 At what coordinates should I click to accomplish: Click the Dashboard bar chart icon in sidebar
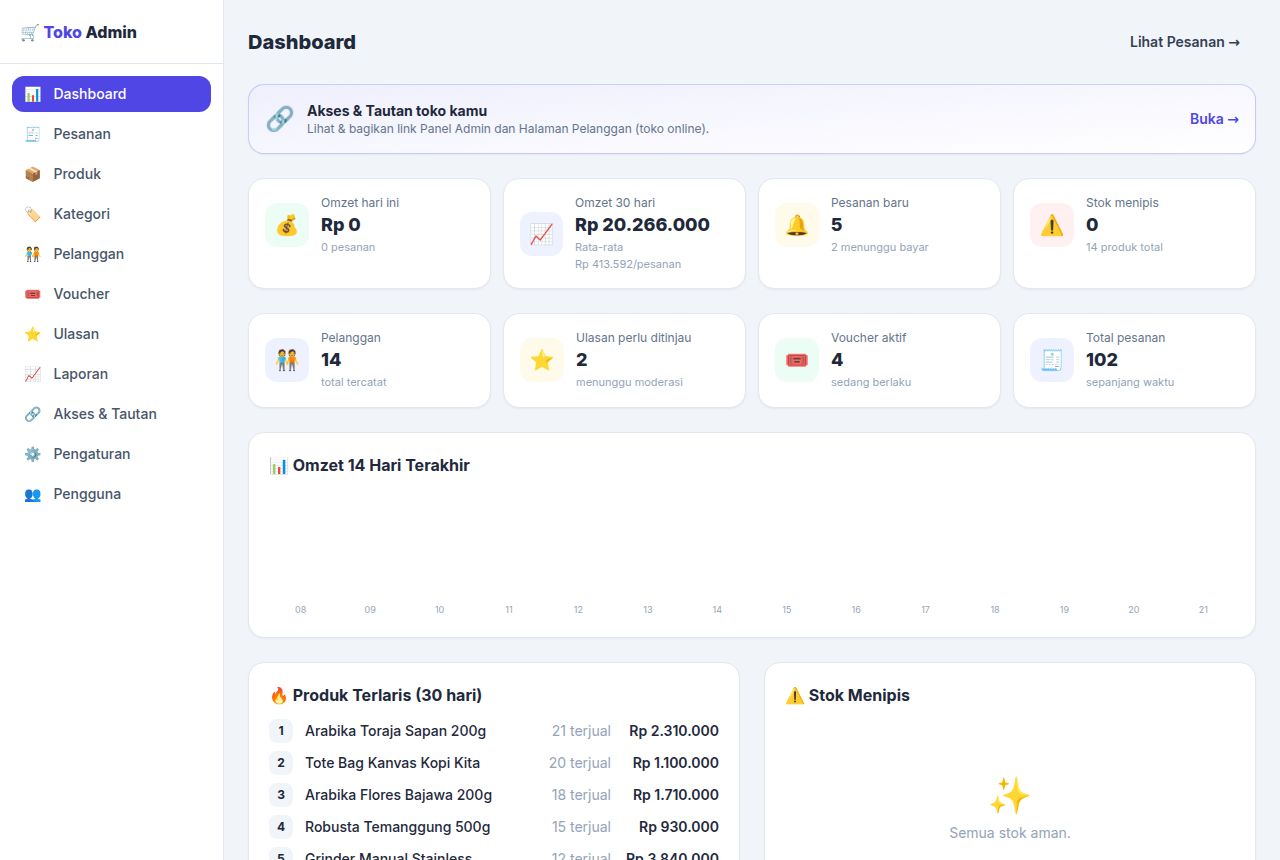point(33,94)
